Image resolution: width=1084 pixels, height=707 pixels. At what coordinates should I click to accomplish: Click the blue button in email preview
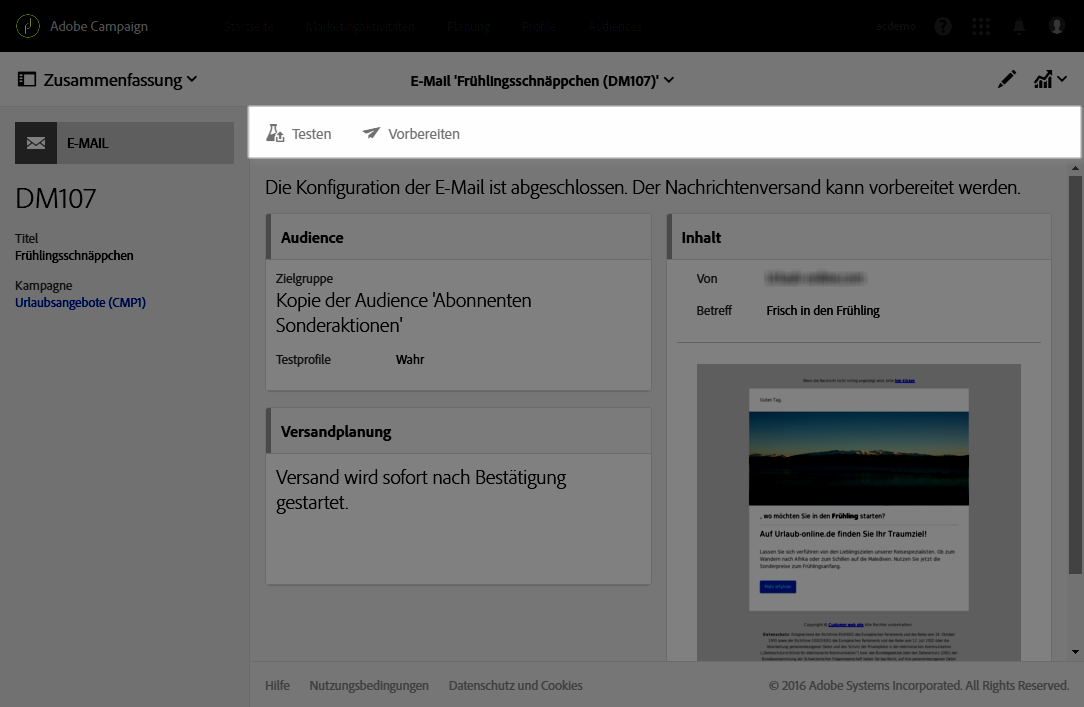pyautogui.click(x=778, y=587)
